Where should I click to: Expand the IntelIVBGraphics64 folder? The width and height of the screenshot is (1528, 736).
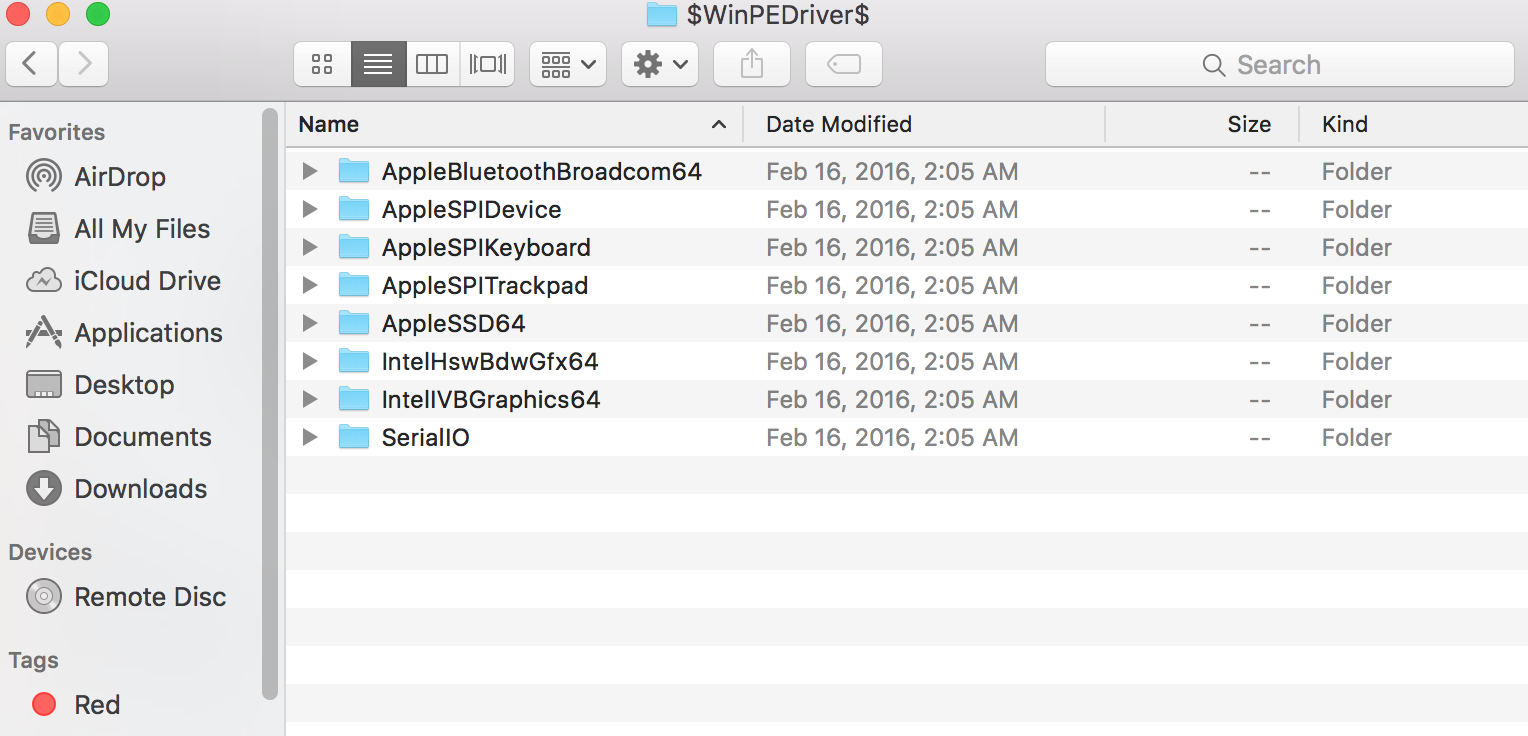click(310, 399)
